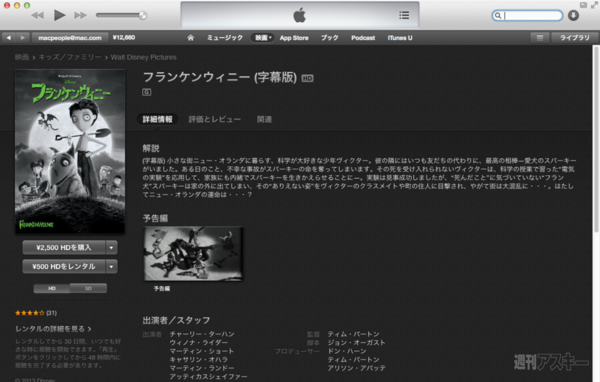The height and width of the screenshot is (382, 600).
Task: Buy movie with ¥2,500 HDを購入 button
Action: pyautogui.click(x=64, y=248)
